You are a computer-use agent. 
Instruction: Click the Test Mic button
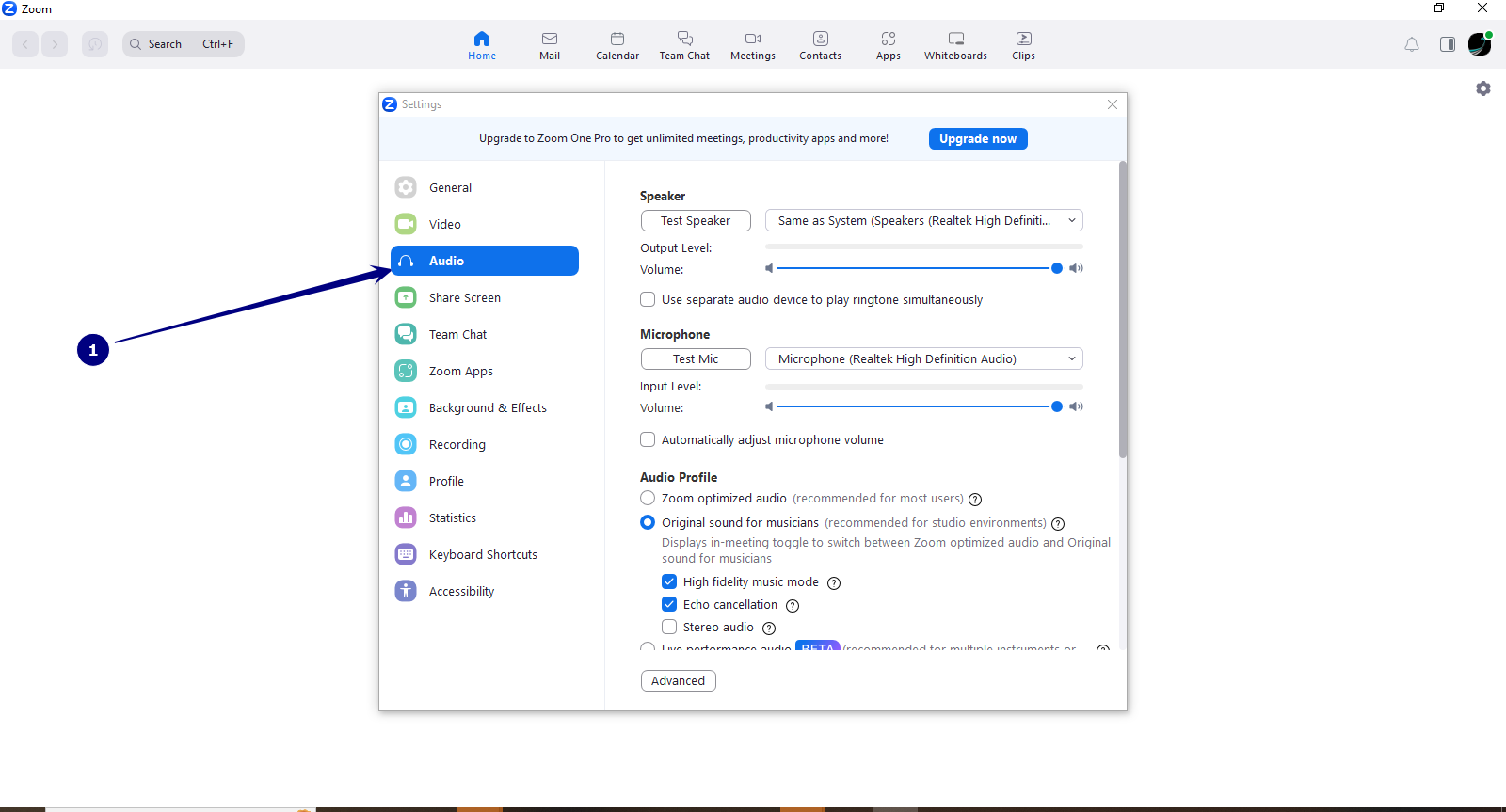tap(696, 358)
